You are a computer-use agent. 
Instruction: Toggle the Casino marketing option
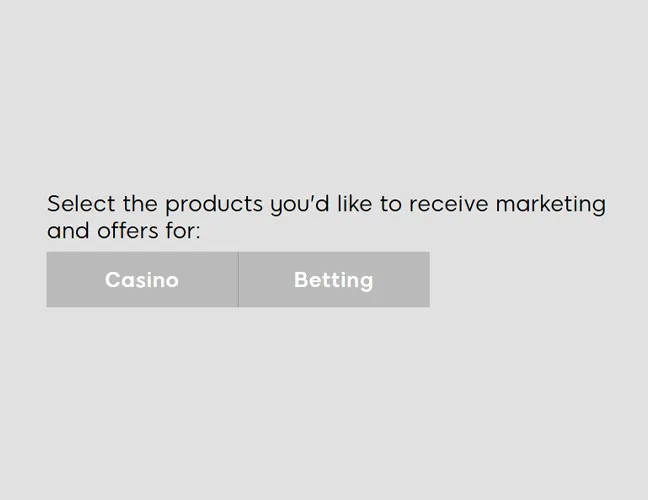tap(143, 279)
